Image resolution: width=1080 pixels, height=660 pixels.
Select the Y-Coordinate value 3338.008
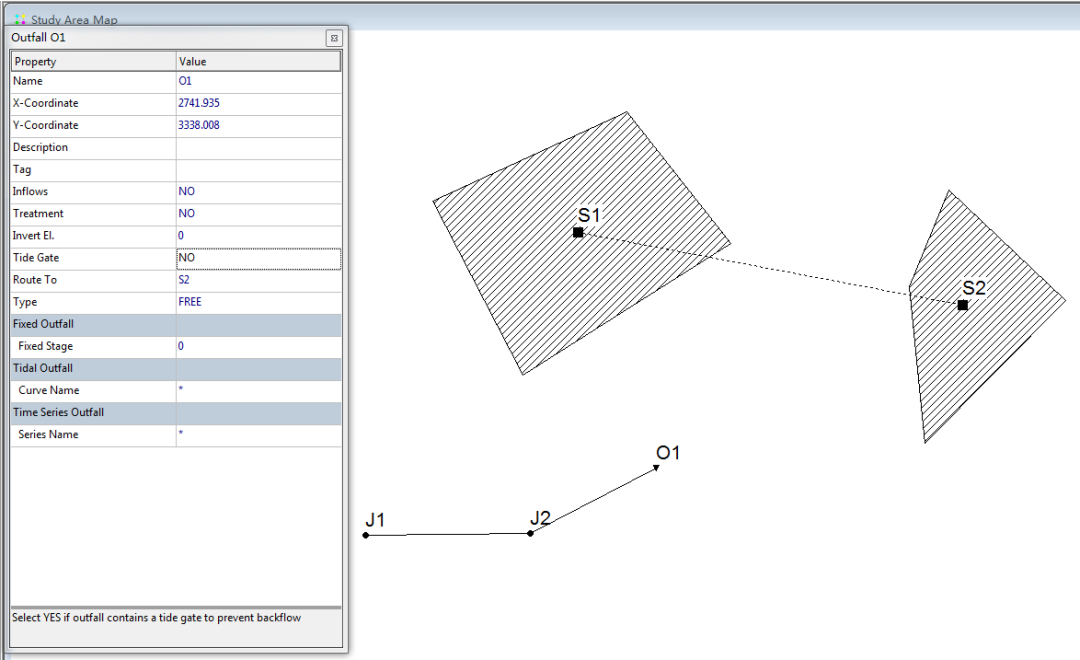(258, 125)
